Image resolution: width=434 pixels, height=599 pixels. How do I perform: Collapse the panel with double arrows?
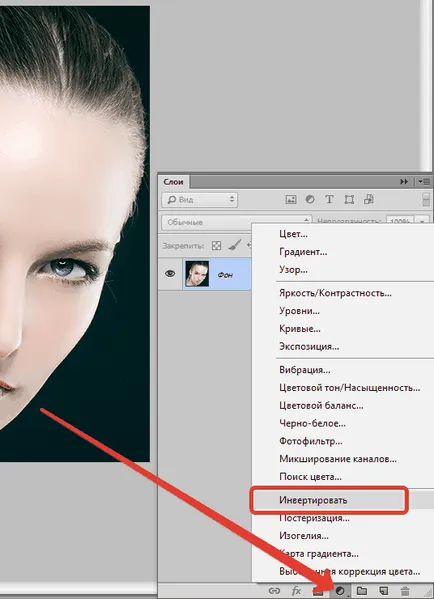click(404, 182)
